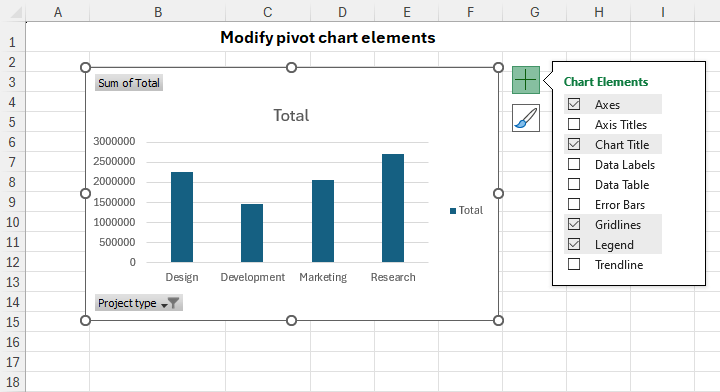Open the Chart Styles paintbrush button
720x392 pixels.
pyautogui.click(x=526, y=118)
